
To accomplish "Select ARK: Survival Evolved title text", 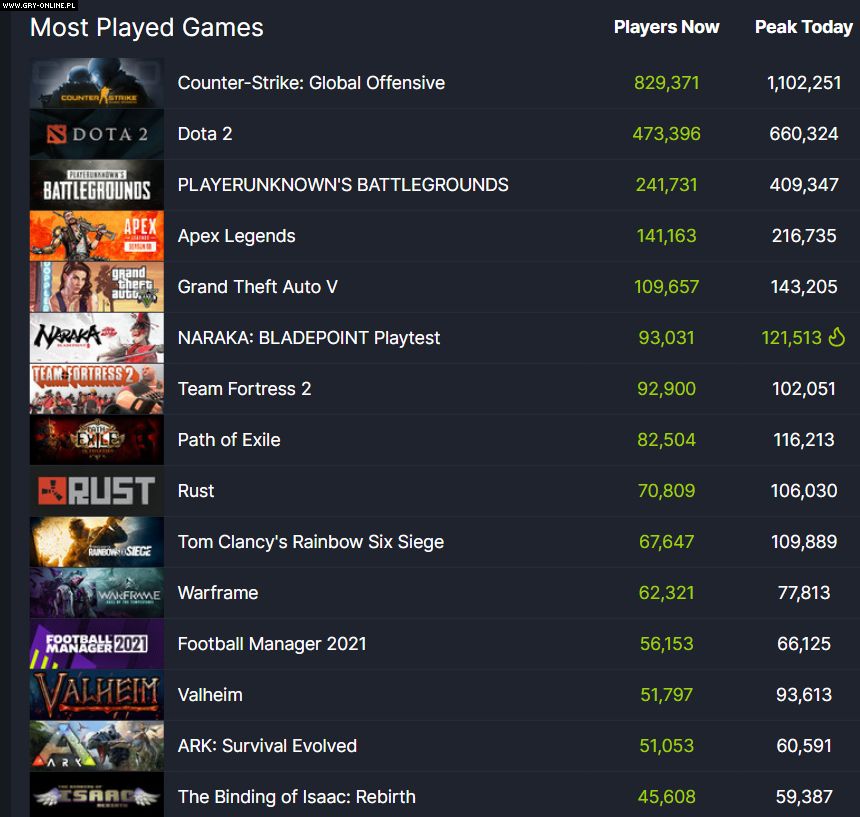I will 267,746.
